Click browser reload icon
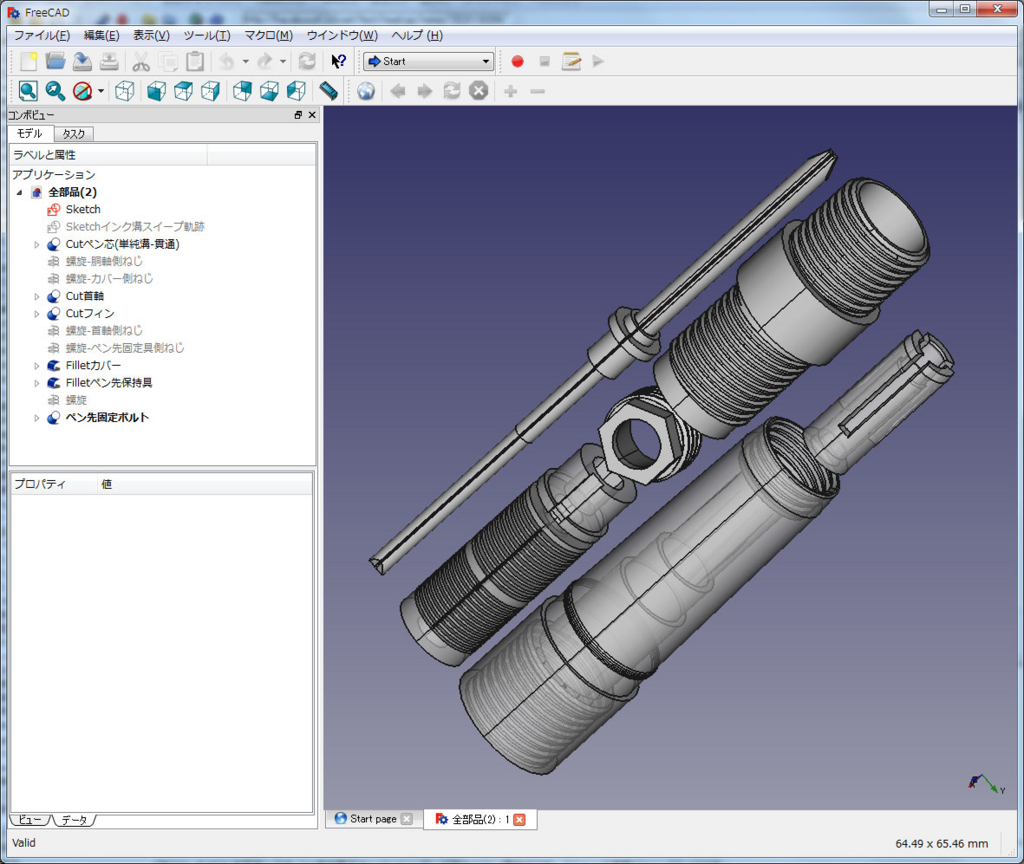 (452, 91)
